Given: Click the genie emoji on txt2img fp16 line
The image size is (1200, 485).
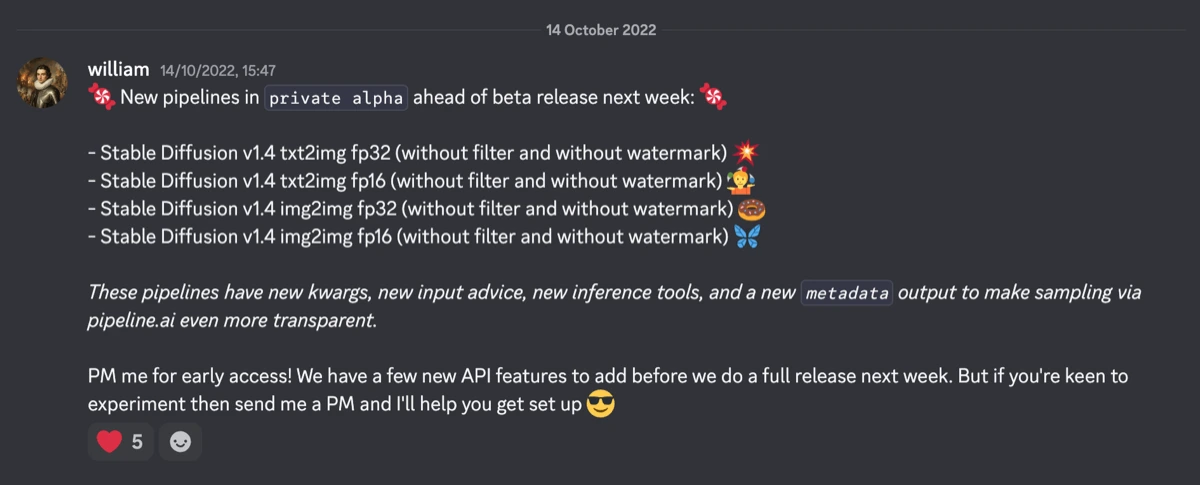Looking at the screenshot, I should pos(741,181).
